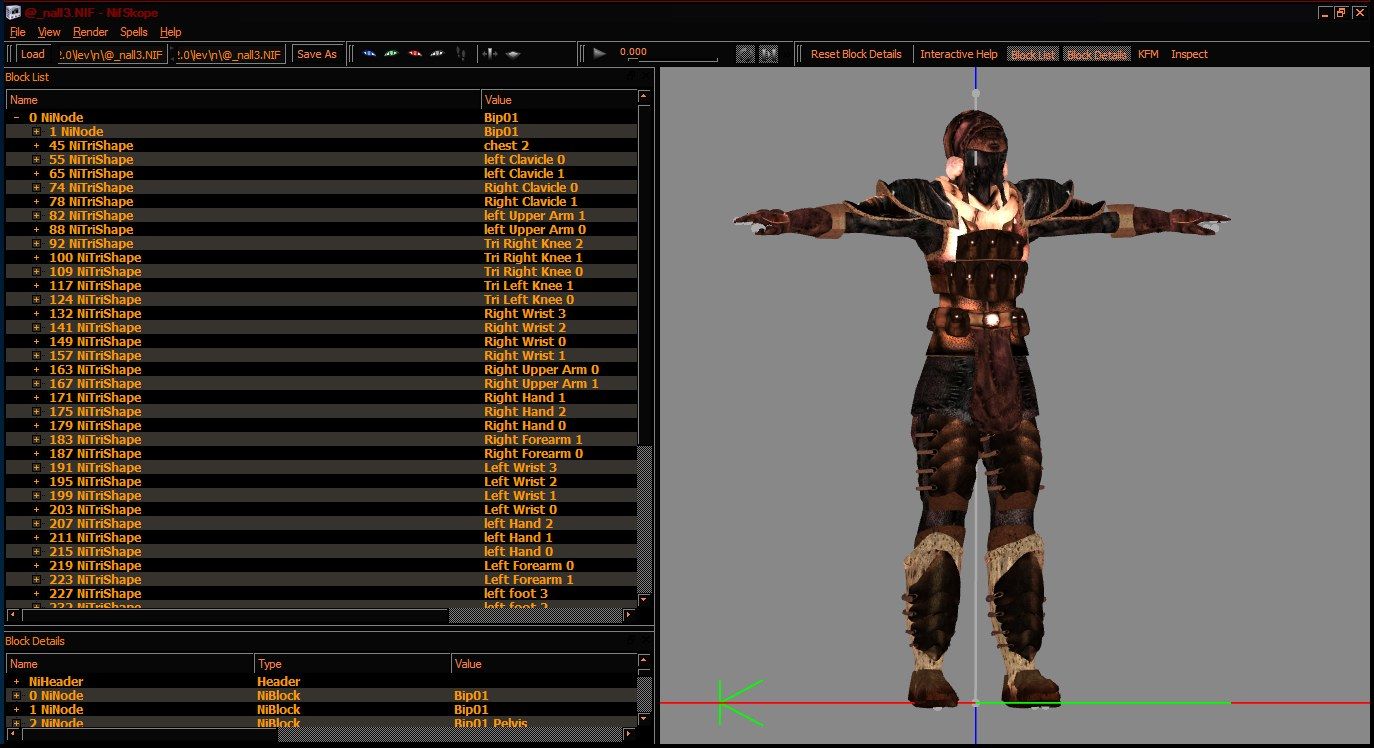1374x748 pixels.
Task: Expand 55 NiTriShape left Clavicle 0
Action: pos(36,160)
